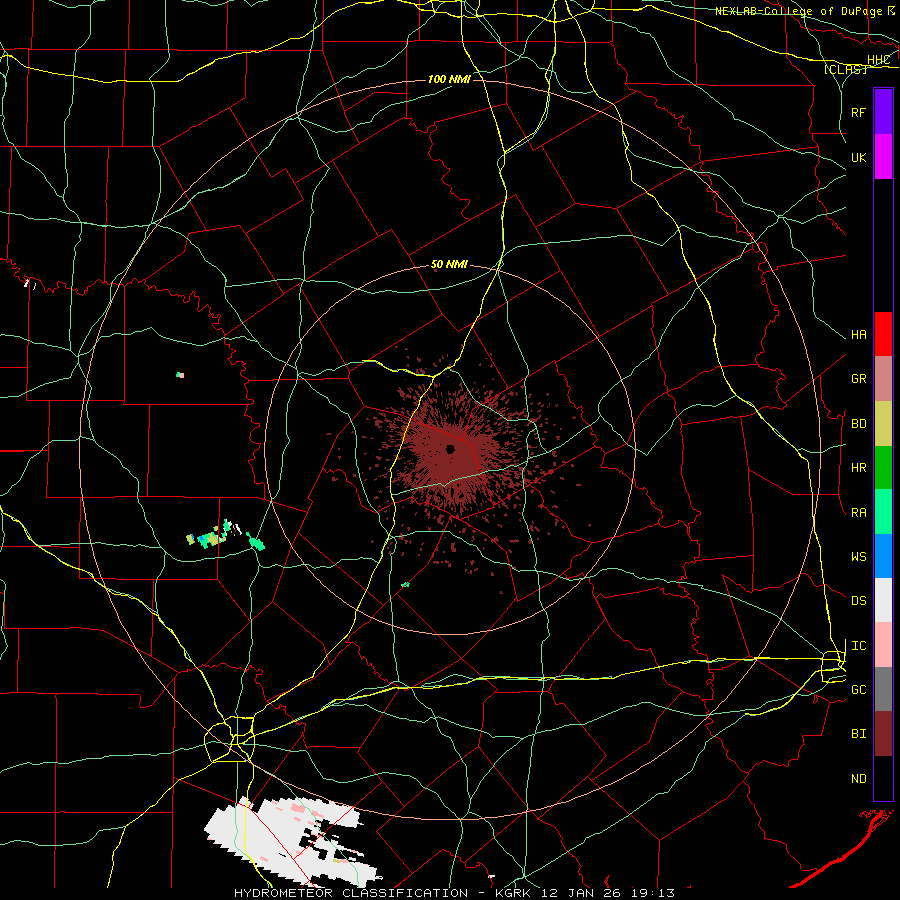The height and width of the screenshot is (900, 900).
Task: Click the RA legend label
Action: coord(858,512)
